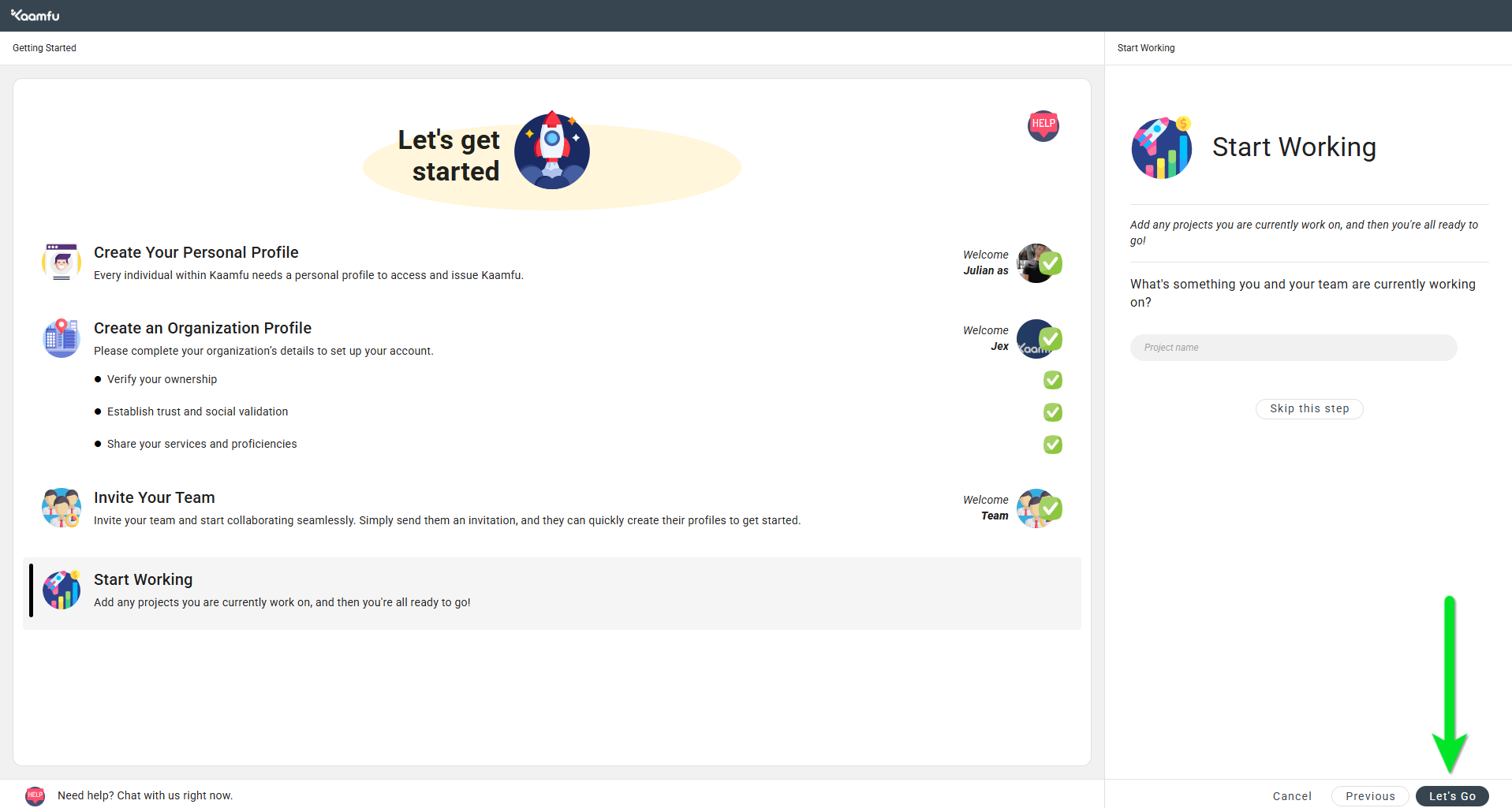Screen dimensions: 1512x808
Task: Click the Start Working step icon
Action: [62, 590]
